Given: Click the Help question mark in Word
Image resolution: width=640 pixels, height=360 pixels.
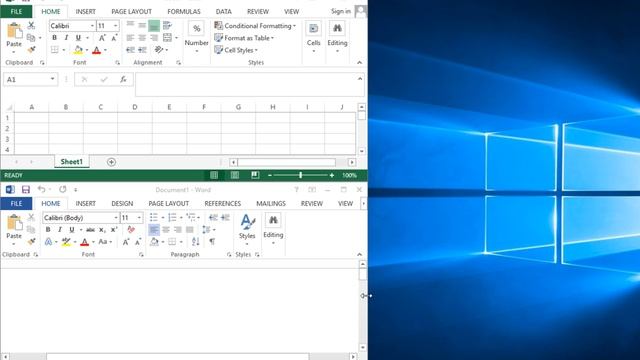Looking at the screenshot, I should pyautogui.click(x=297, y=189).
